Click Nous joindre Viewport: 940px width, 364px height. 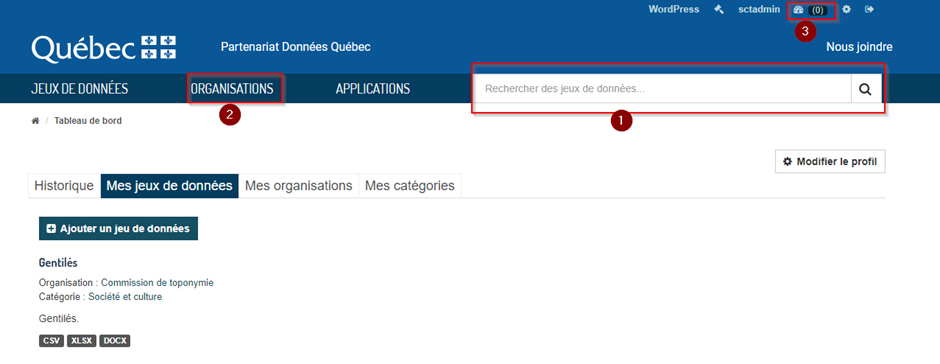[859, 47]
